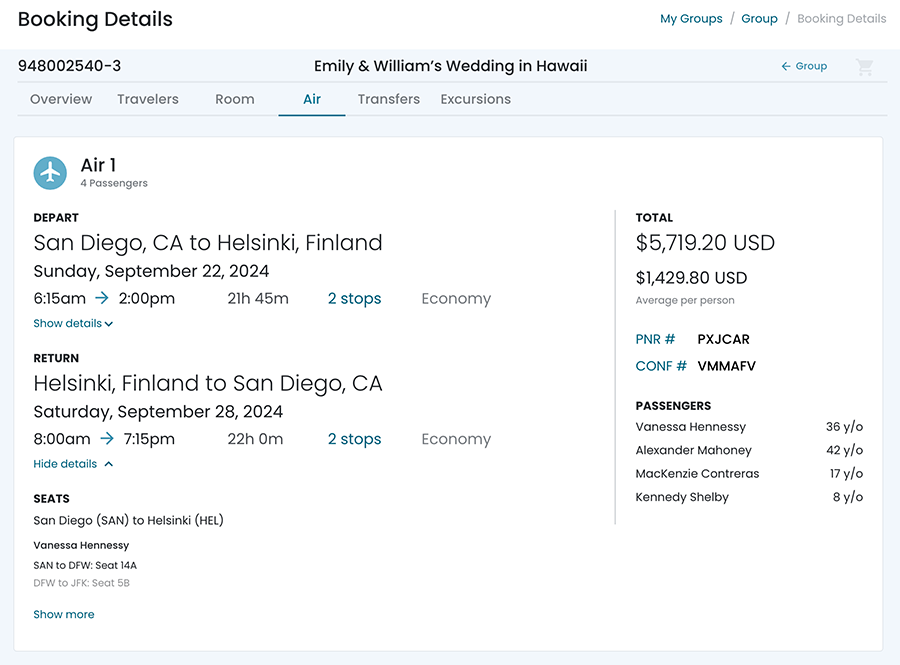Select passenger Vanessa Hennessy in passengers list
This screenshot has width=900, height=665.
coord(691,427)
